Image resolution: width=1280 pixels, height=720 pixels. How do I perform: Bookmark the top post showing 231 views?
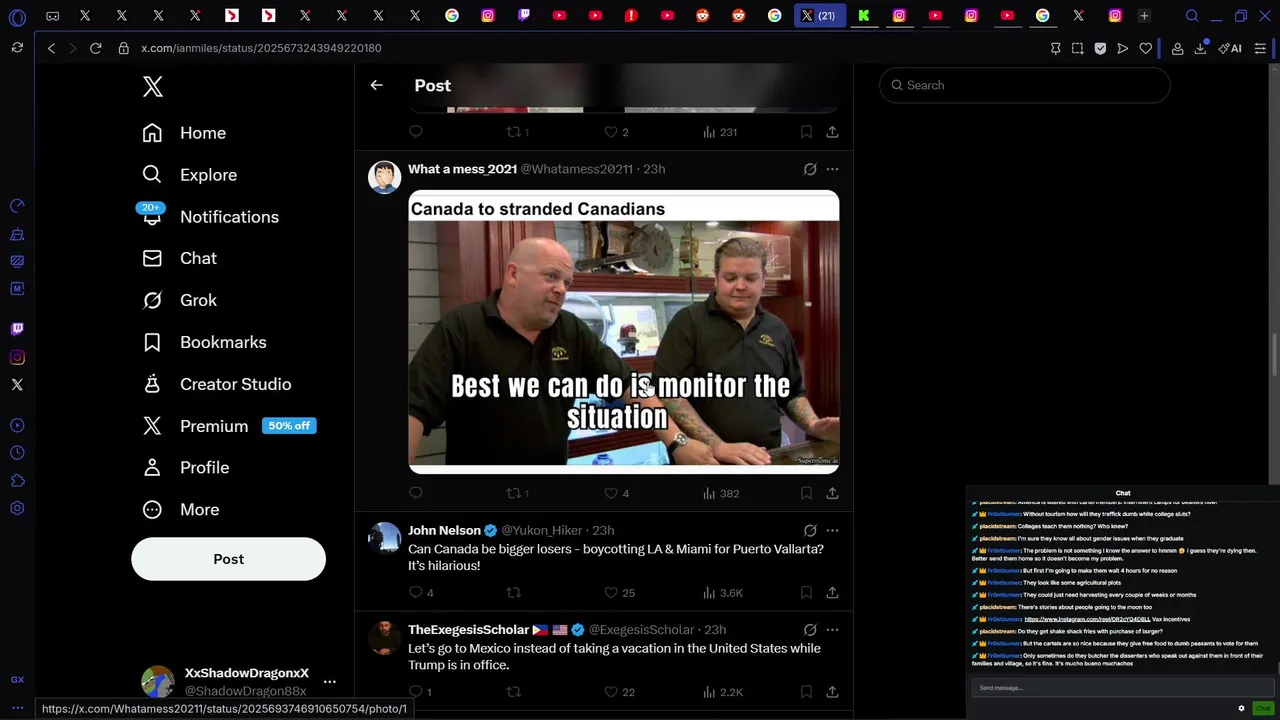[806, 132]
